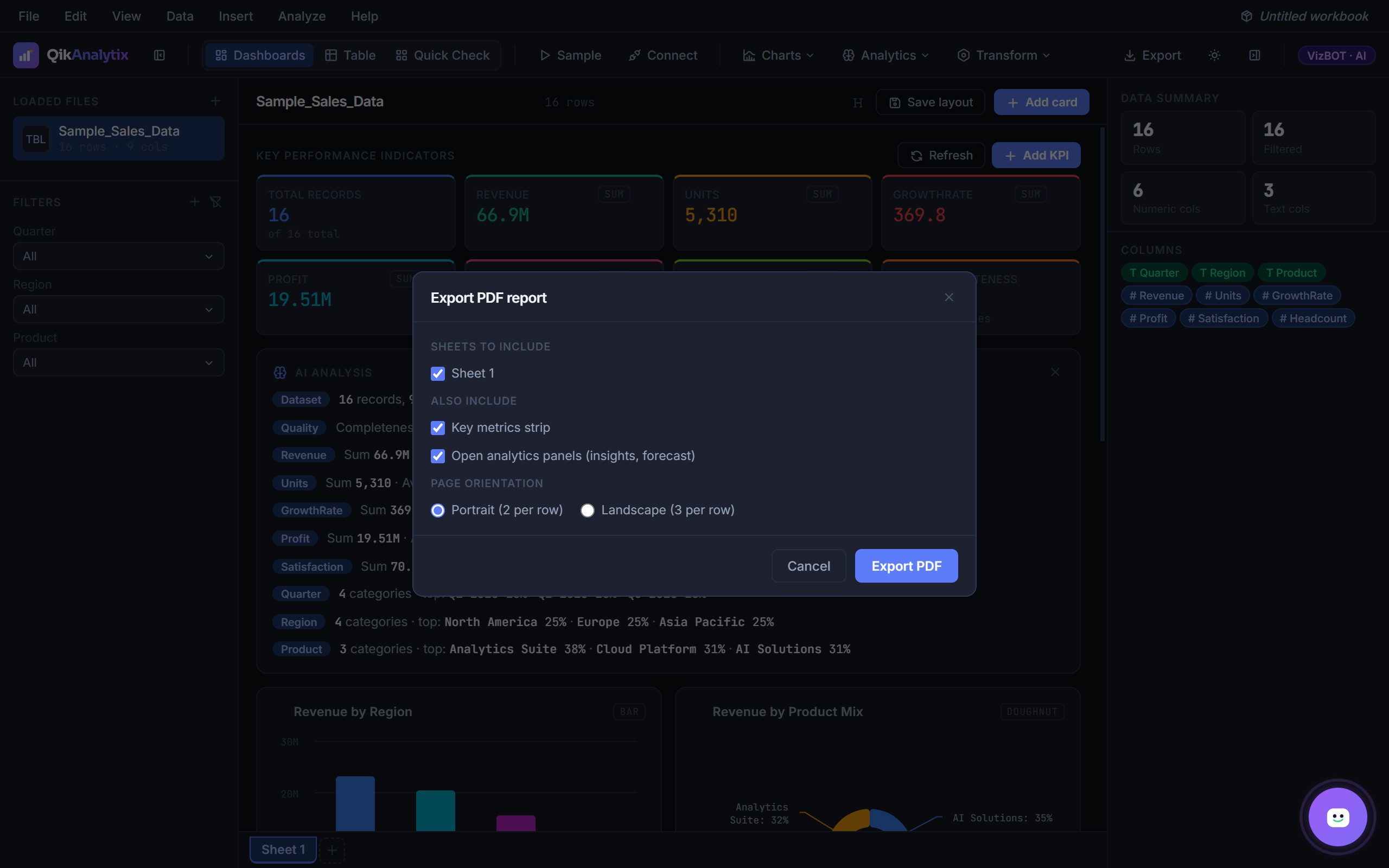Image resolution: width=1389 pixels, height=868 pixels.
Task: Click the Units column chip
Action: (1223, 296)
